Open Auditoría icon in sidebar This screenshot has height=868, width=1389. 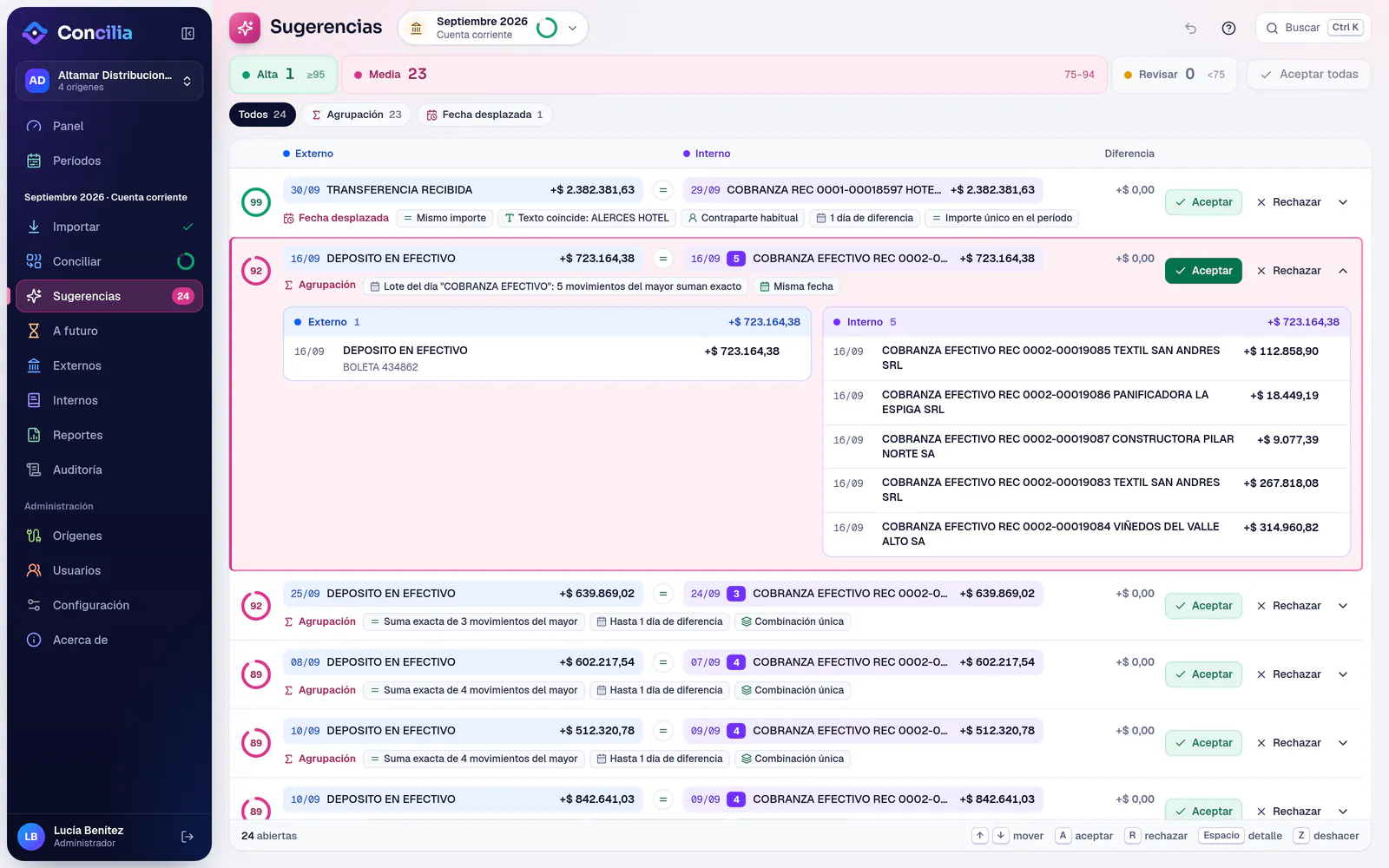pos(34,470)
